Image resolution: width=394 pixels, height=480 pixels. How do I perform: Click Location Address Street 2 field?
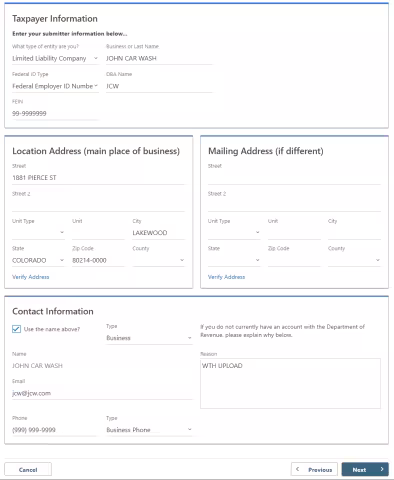98,205
